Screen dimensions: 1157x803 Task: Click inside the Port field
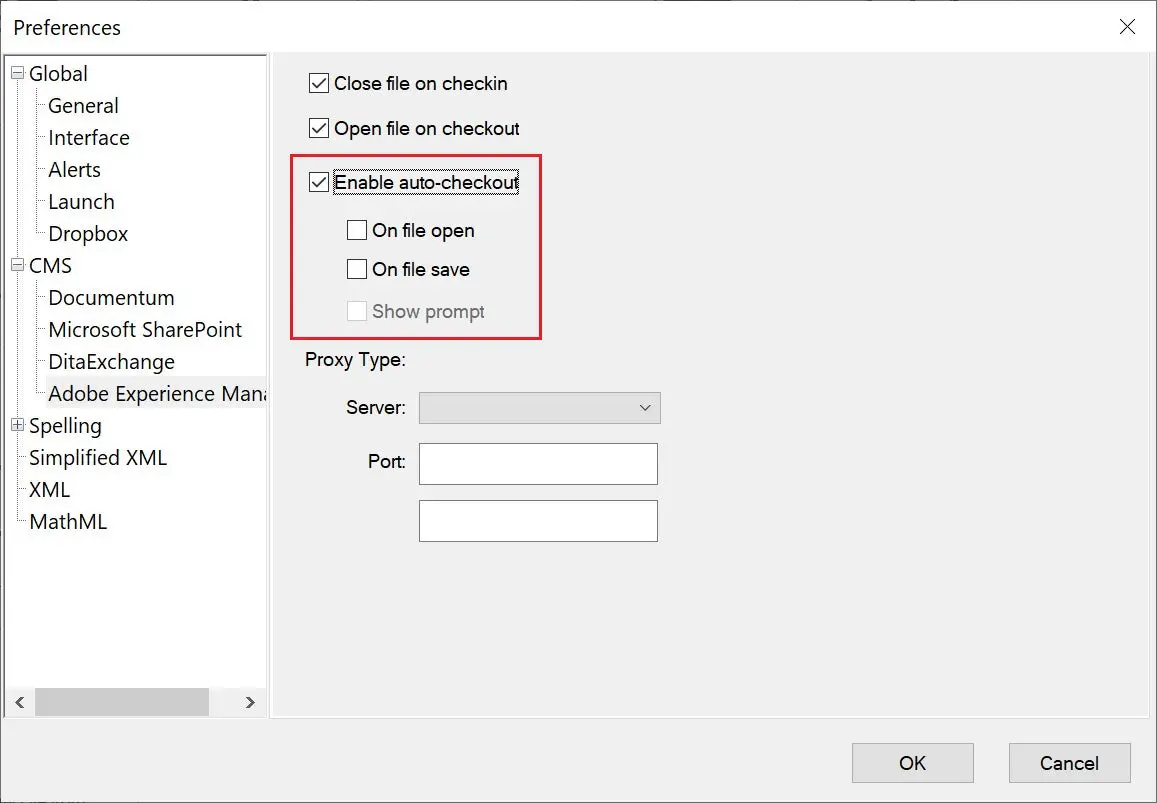click(x=537, y=463)
